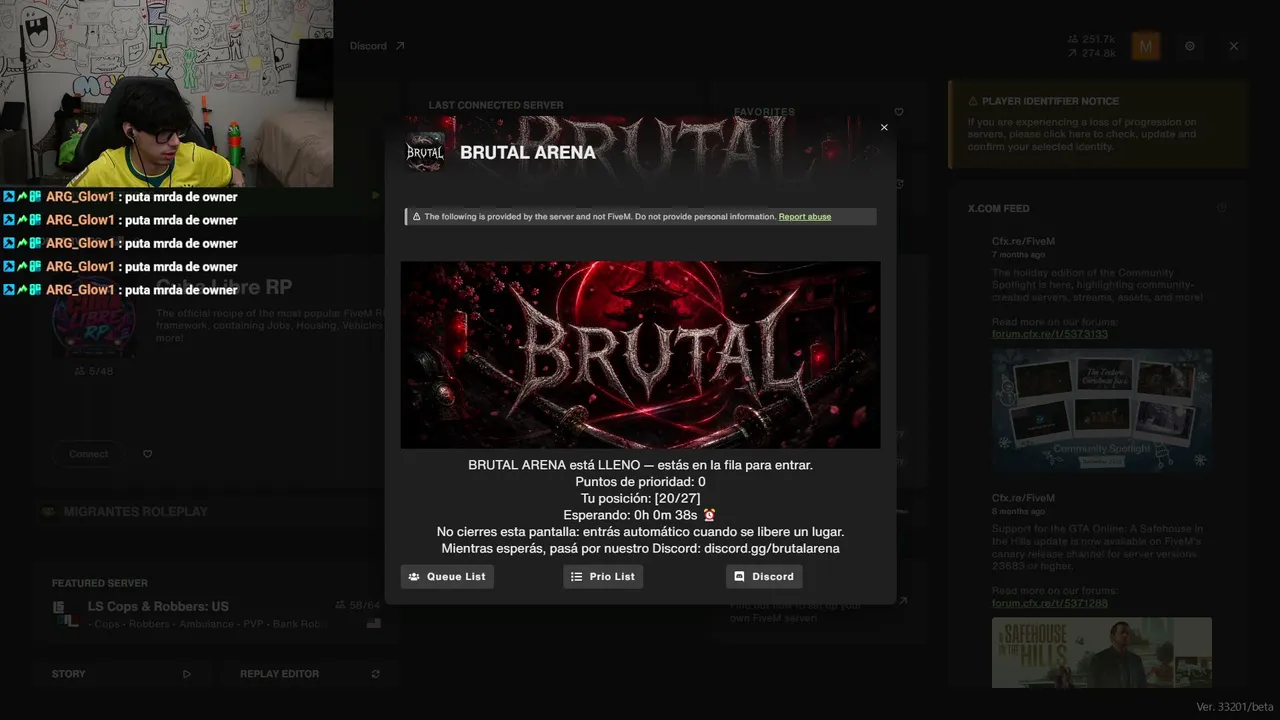The width and height of the screenshot is (1280, 720).
Task: Open the Safehouse in the Hills feed image
Action: point(1102,652)
